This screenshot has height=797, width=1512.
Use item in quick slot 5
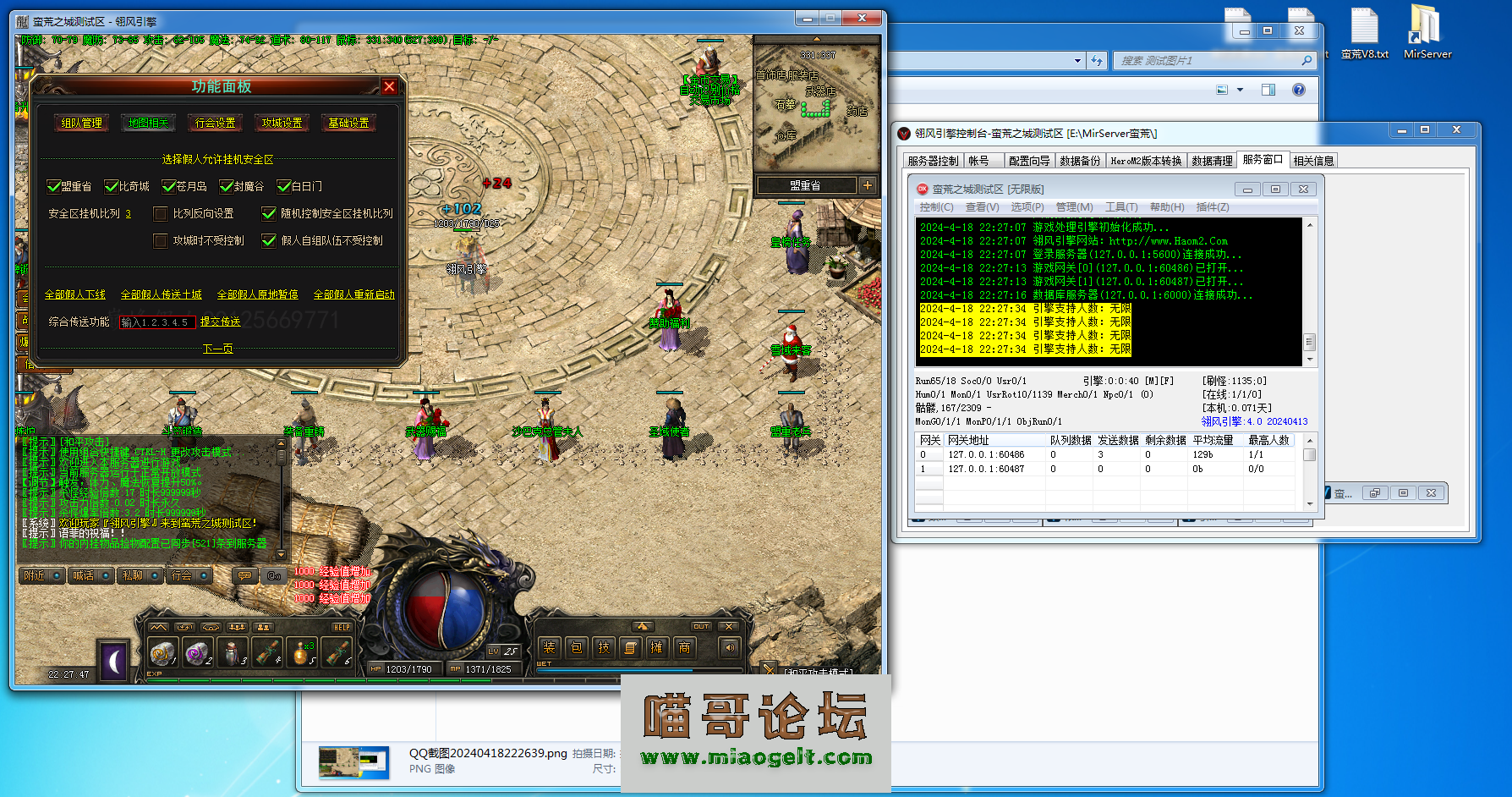click(x=302, y=652)
